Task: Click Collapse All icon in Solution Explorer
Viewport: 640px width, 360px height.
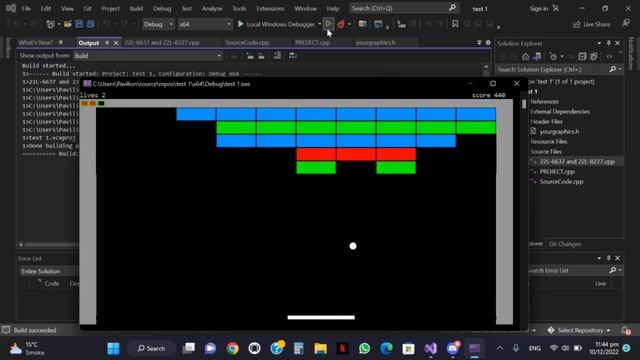Action: click(x=582, y=56)
